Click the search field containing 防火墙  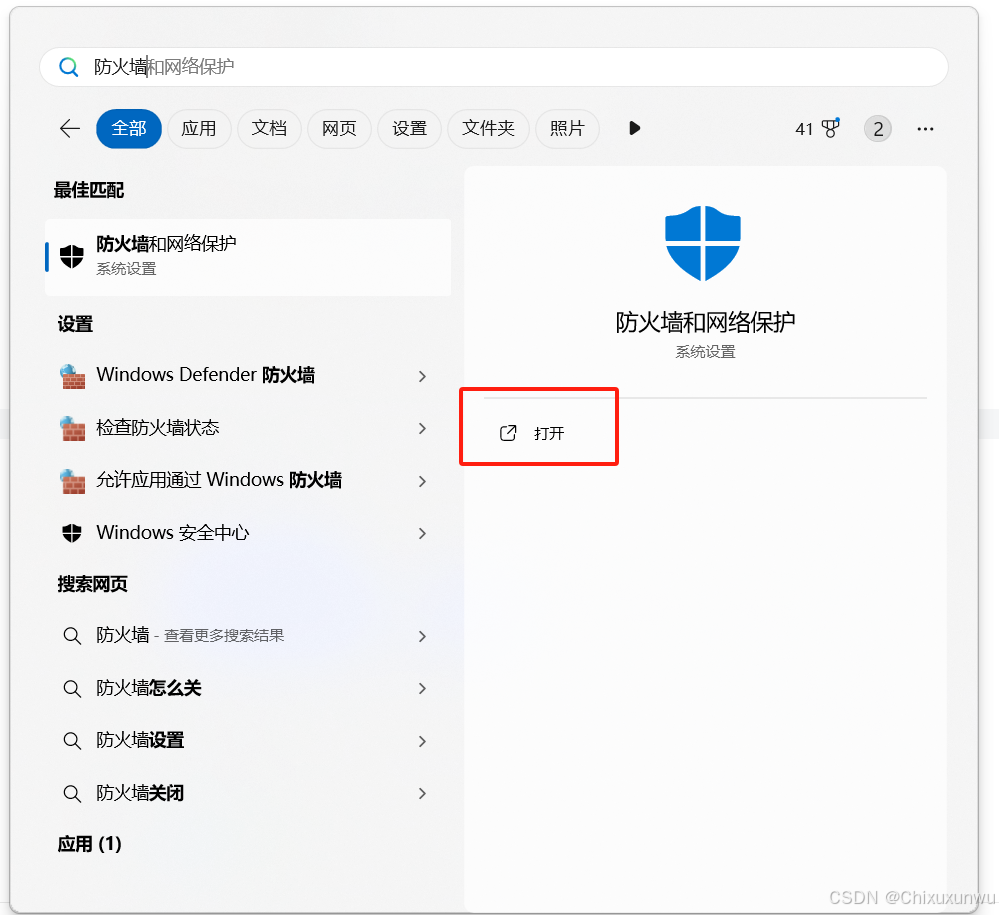pyautogui.click(x=494, y=67)
